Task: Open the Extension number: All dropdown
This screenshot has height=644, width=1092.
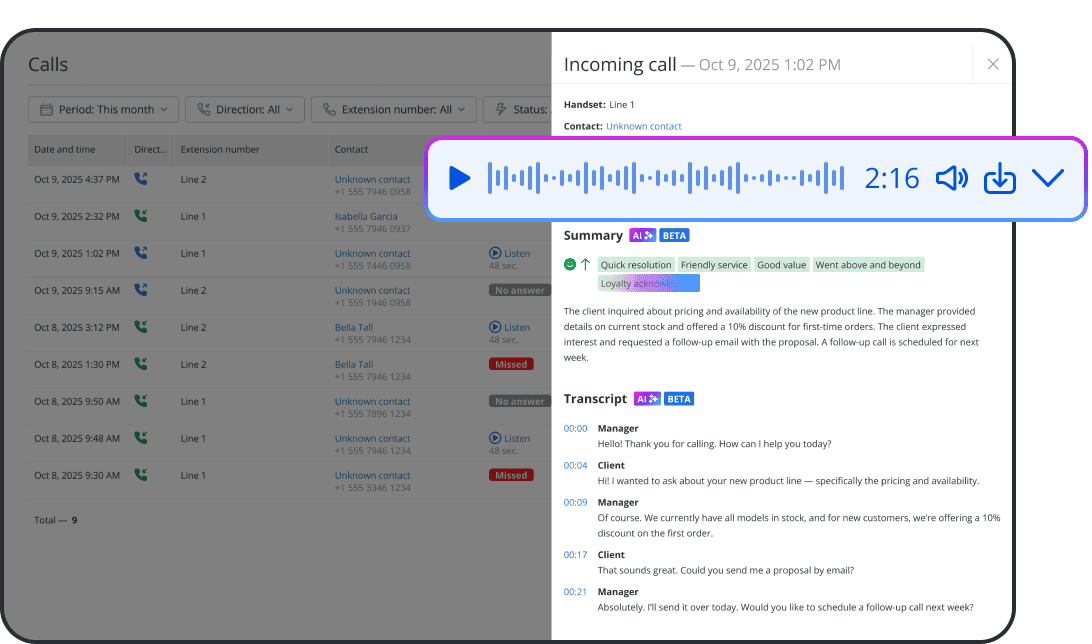Action: tap(393, 109)
